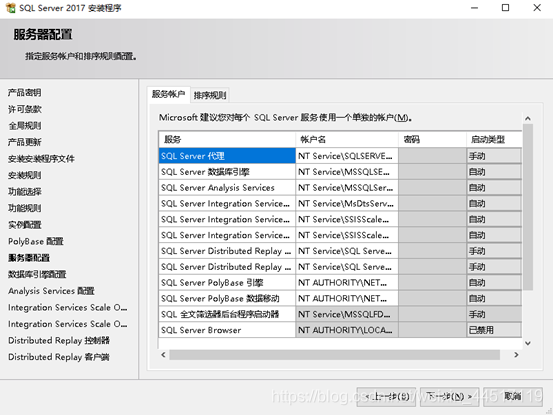Minimize the SQL Server 2017 setup window
The image size is (553, 415).
(474, 8)
